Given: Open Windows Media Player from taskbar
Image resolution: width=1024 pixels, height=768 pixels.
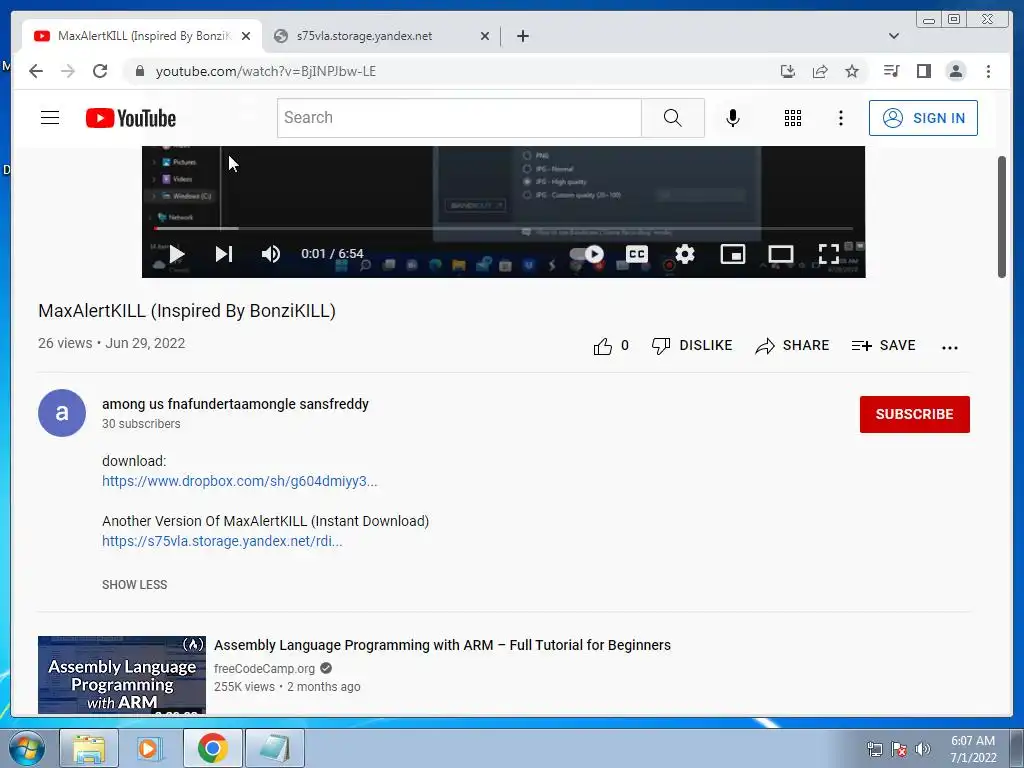Looking at the screenshot, I should tap(150, 748).
